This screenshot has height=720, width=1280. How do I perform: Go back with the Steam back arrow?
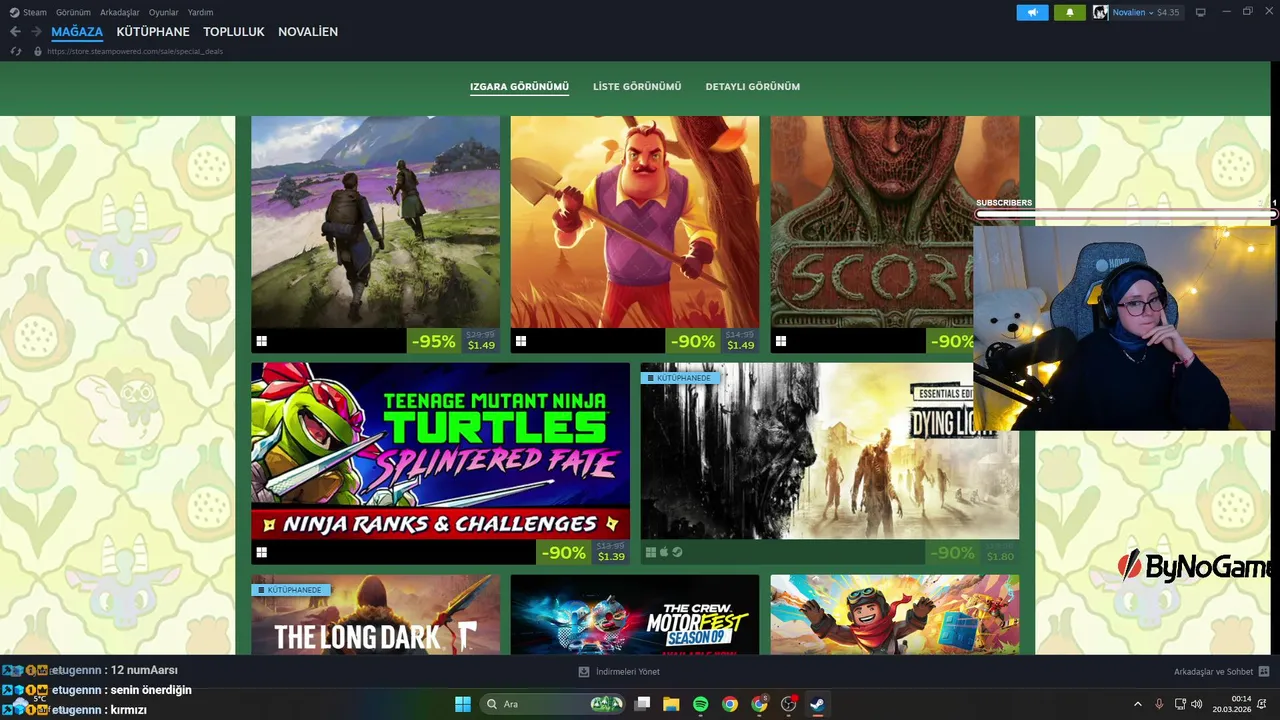click(15, 32)
